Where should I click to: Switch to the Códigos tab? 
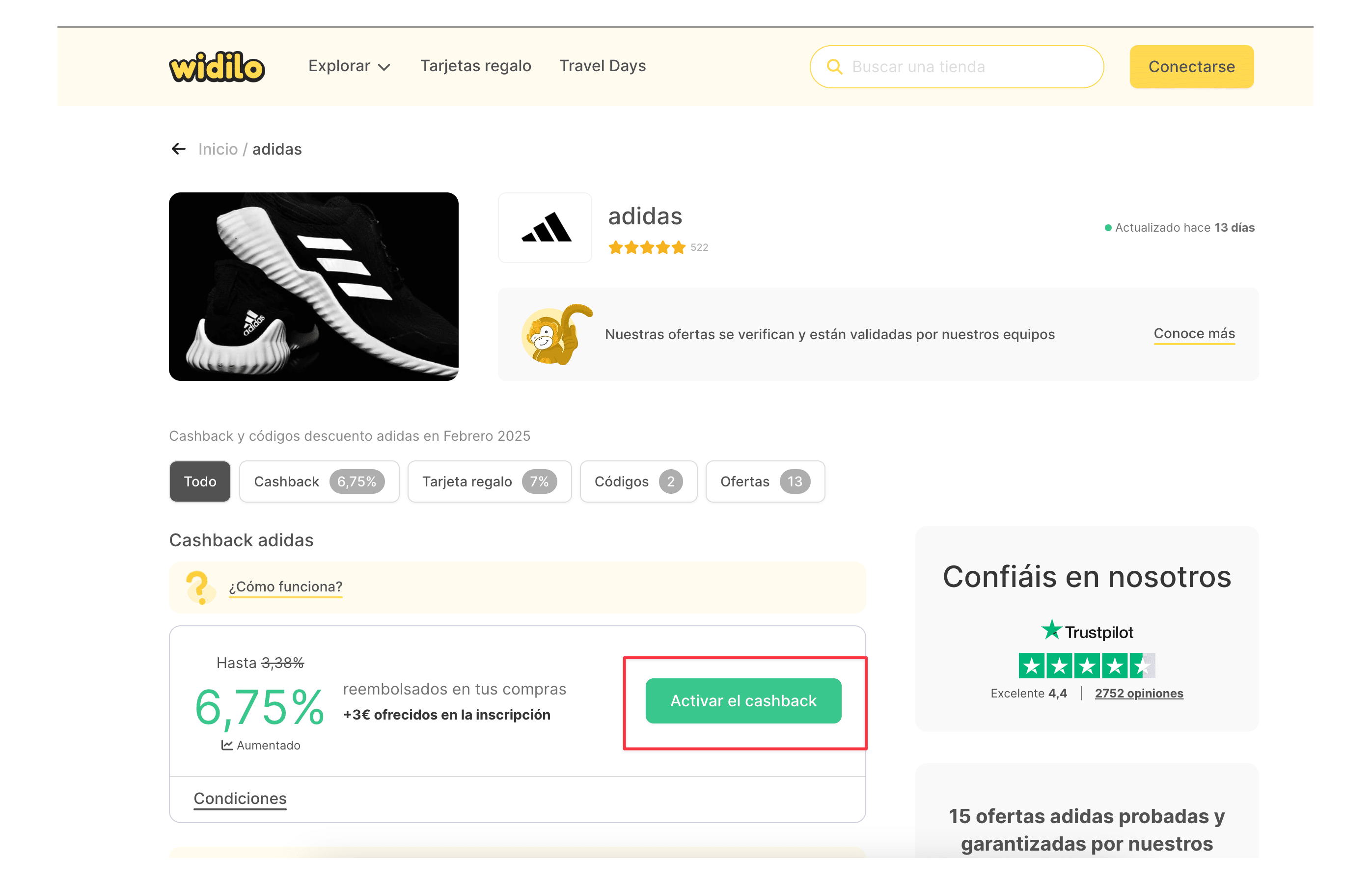coord(638,482)
